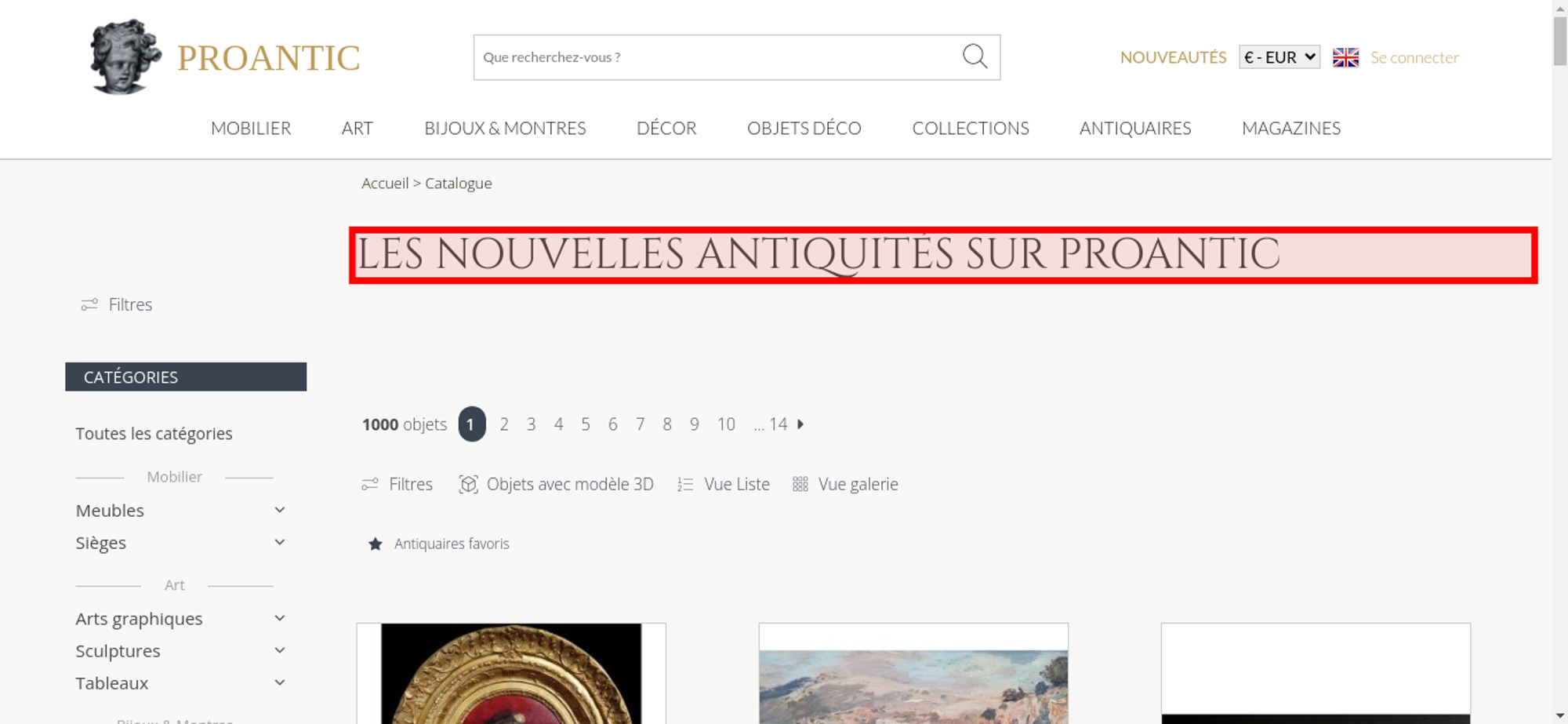Click the Se connecter link
Image resolution: width=1568 pixels, height=724 pixels.
pos(1414,57)
